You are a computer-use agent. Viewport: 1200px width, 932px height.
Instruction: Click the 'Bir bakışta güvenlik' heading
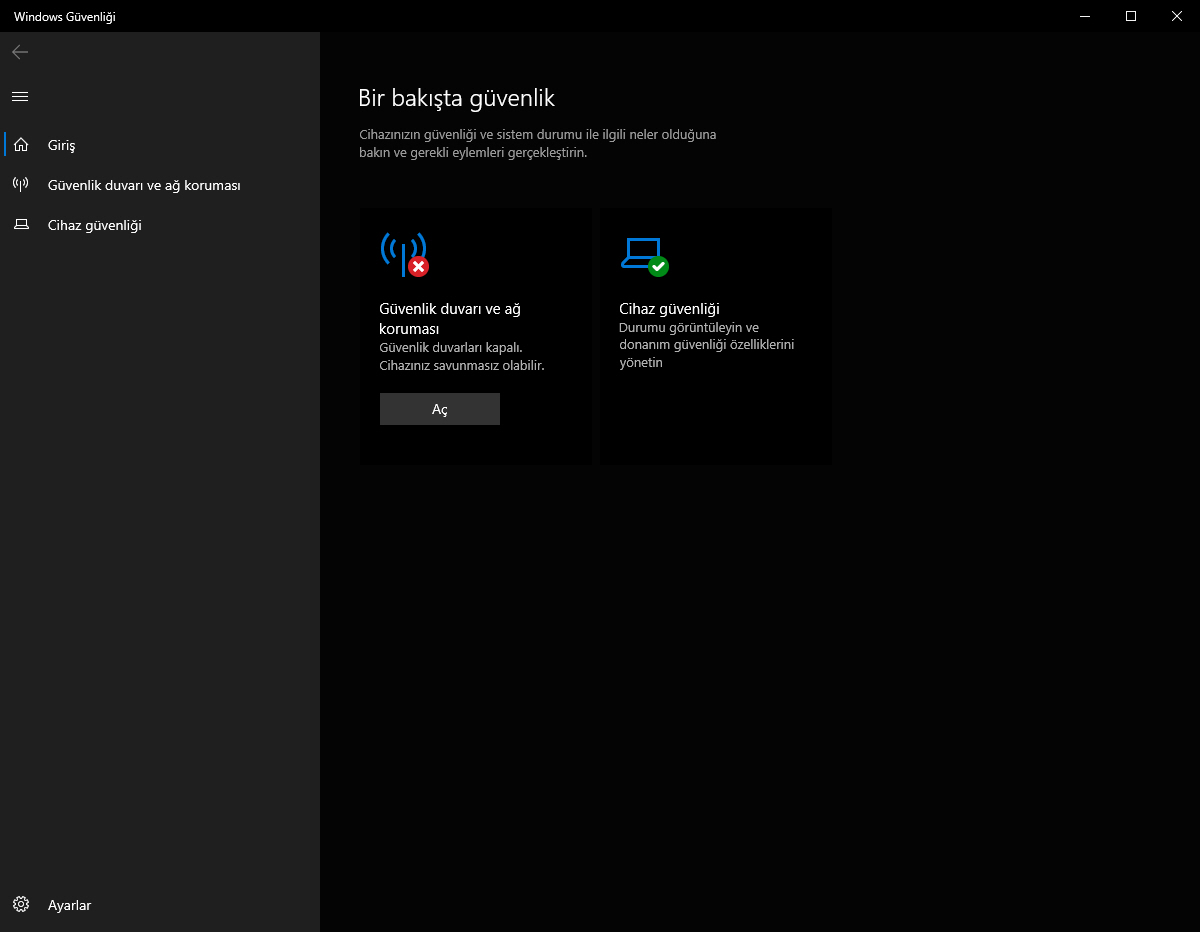(x=456, y=98)
